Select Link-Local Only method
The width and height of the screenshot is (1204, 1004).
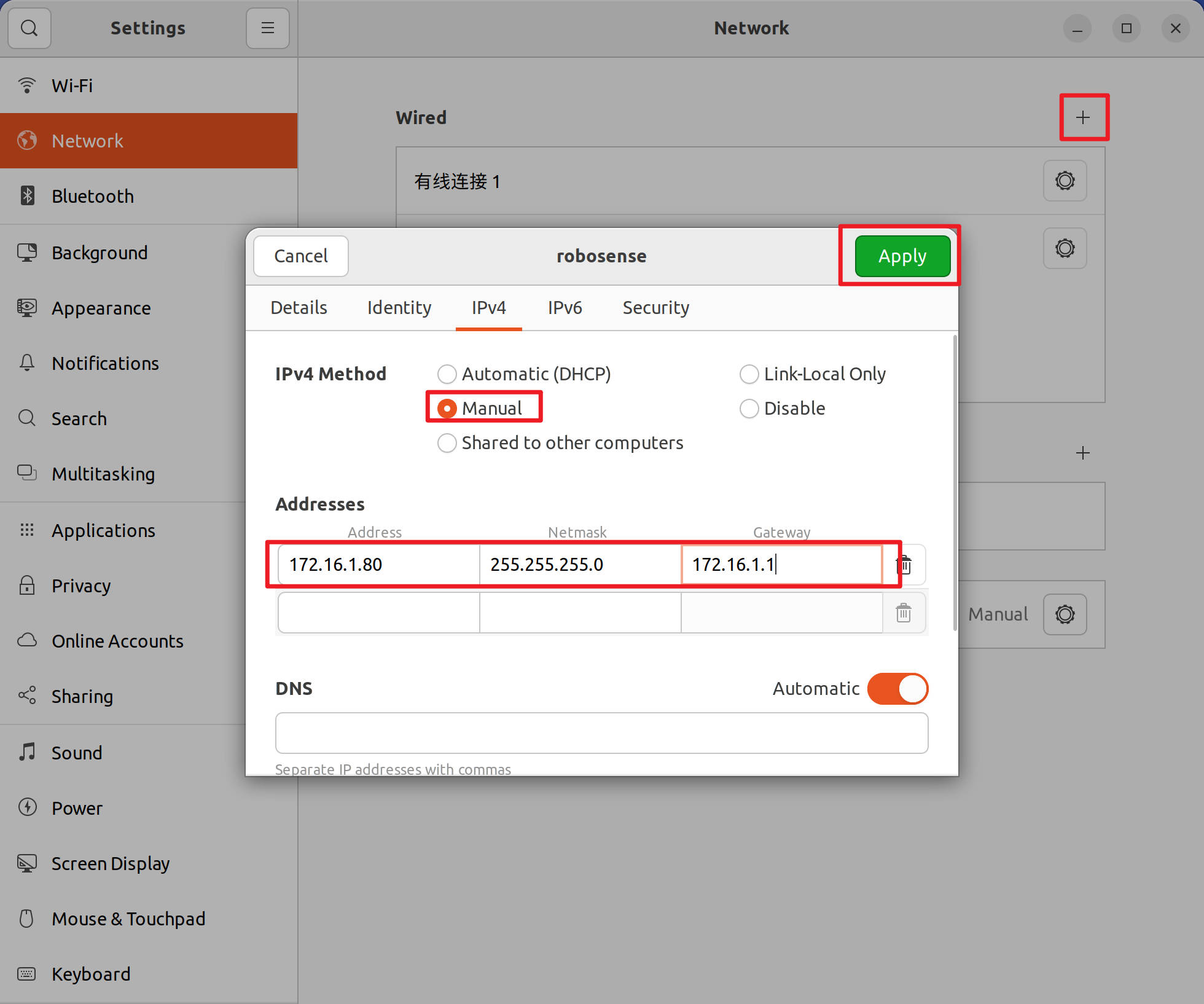[x=749, y=374]
